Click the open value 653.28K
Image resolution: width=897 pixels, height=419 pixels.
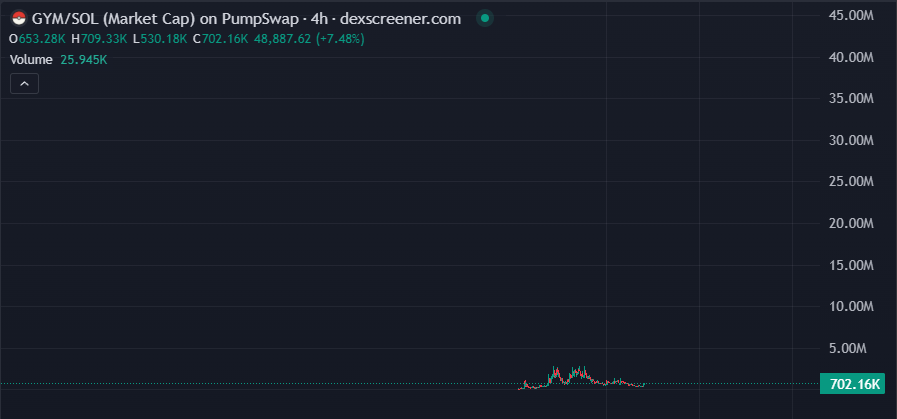[42, 39]
